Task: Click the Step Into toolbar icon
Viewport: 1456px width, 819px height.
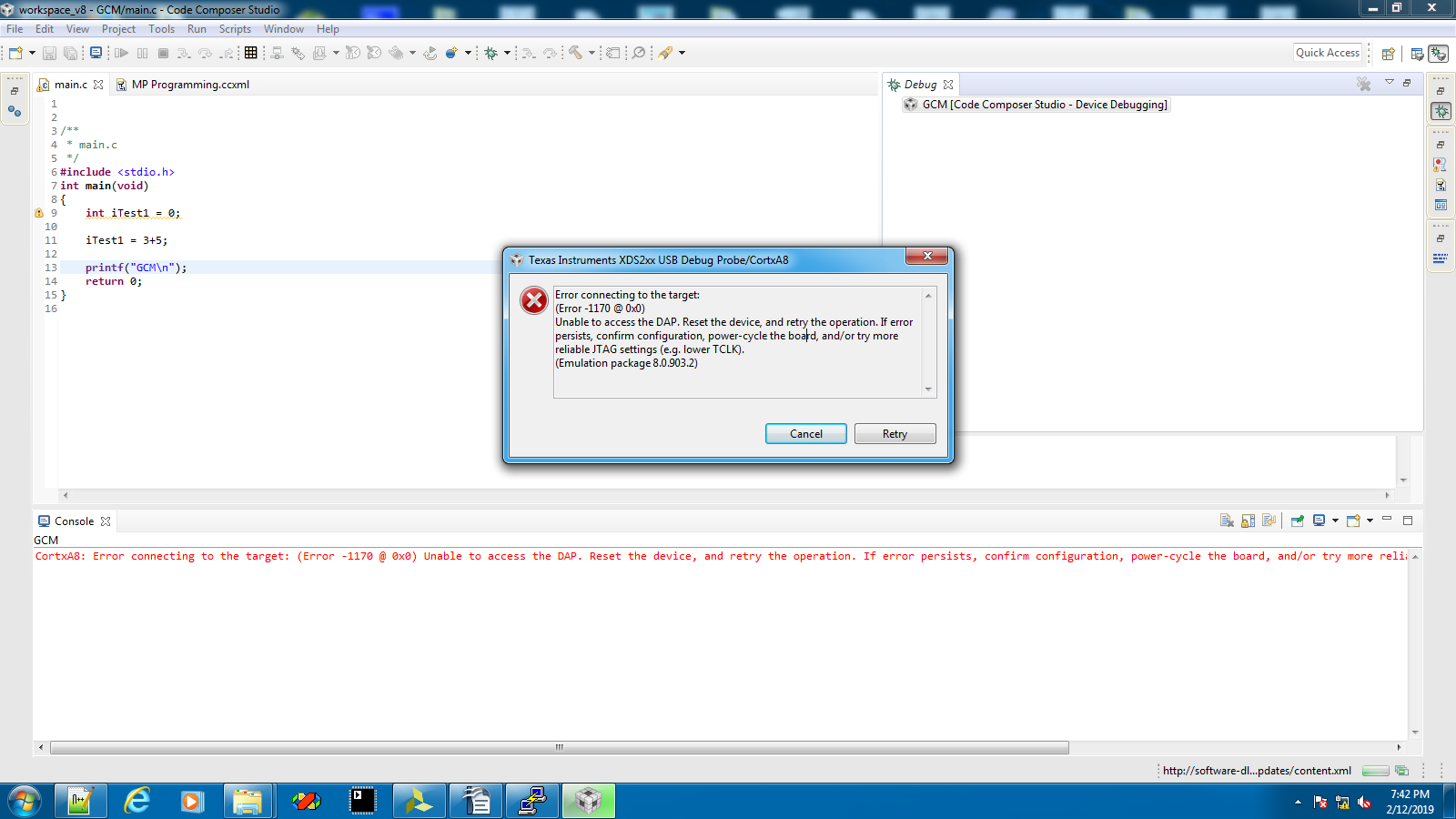Action: pos(184,53)
